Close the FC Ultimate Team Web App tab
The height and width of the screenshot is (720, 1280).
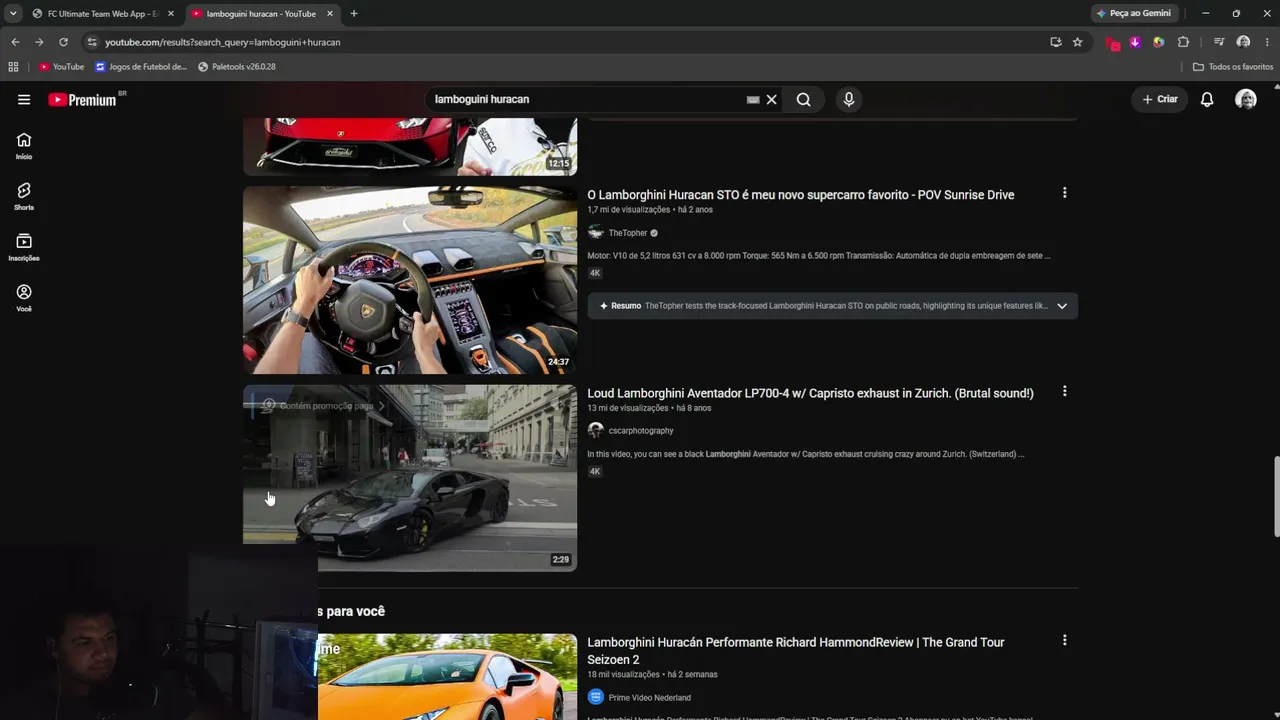tap(171, 14)
